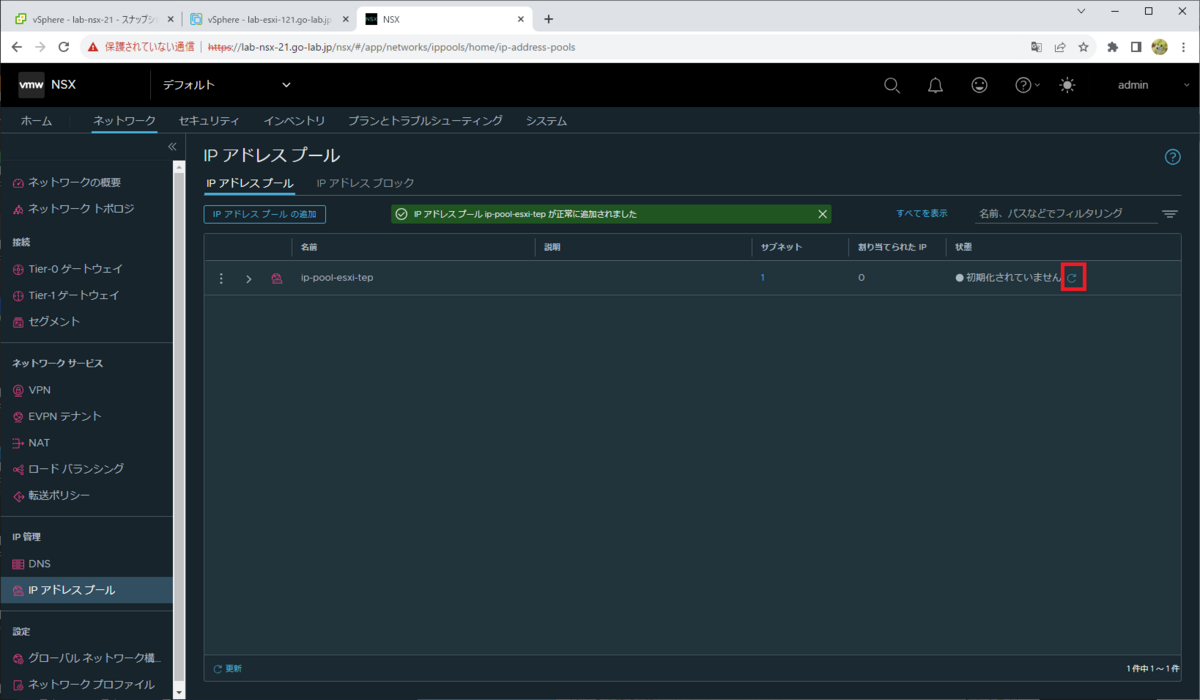This screenshot has height=700, width=1200.
Task: Go to the ホーム tab
Action: [36, 121]
